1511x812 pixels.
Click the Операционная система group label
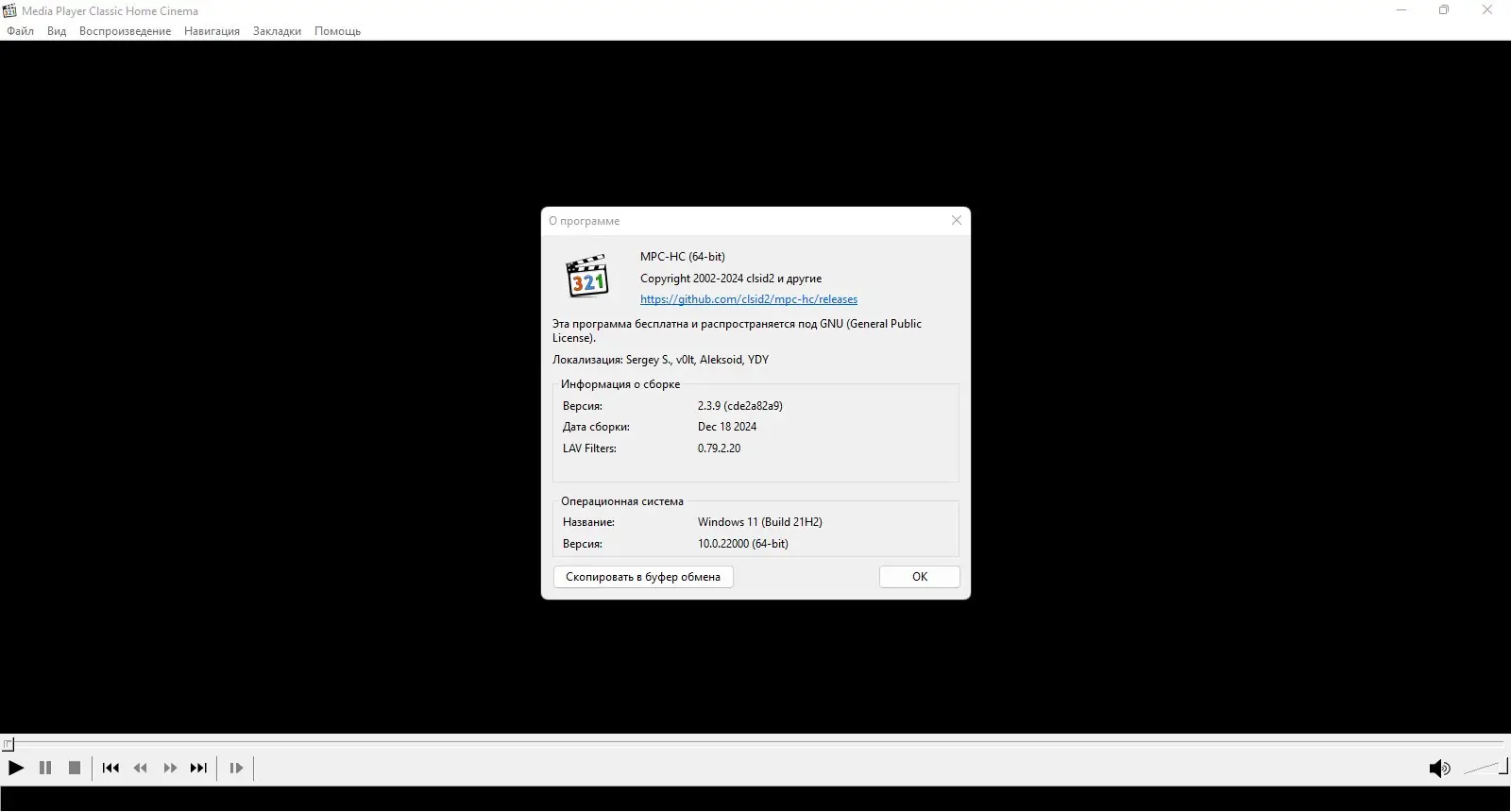(x=622, y=501)
